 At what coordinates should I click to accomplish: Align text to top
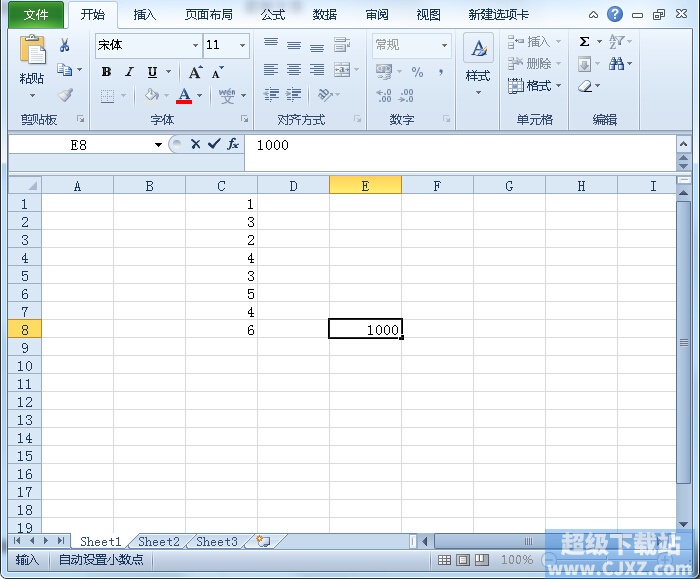271,44
